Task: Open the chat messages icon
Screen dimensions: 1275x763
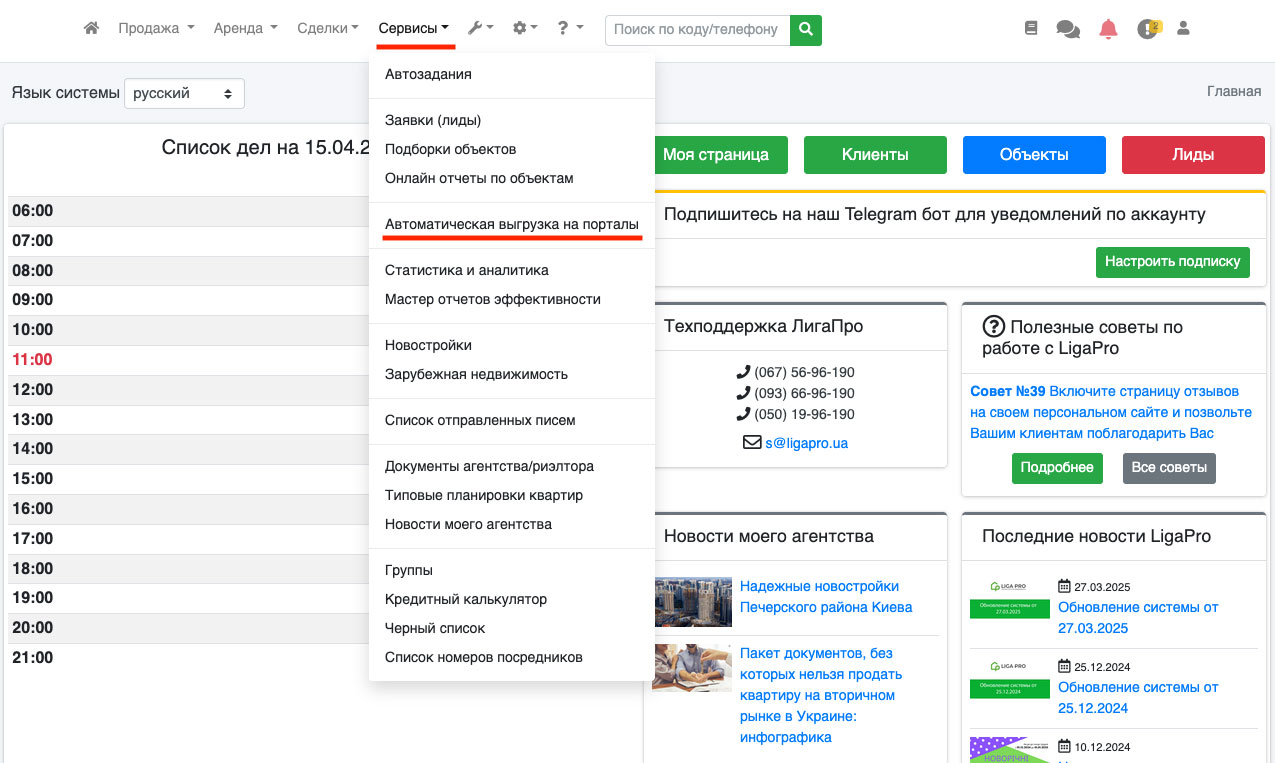Action: (x=1068, y=30)
